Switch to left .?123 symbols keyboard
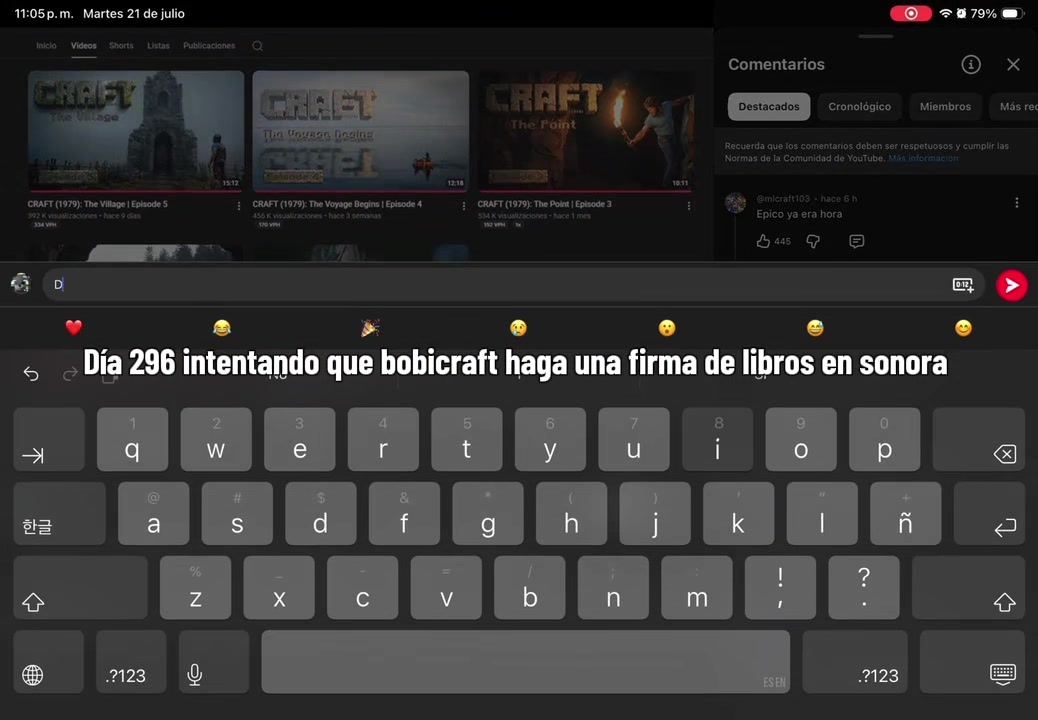The width and height of the screenshot is (1038, 720). [x=131, y=662]
